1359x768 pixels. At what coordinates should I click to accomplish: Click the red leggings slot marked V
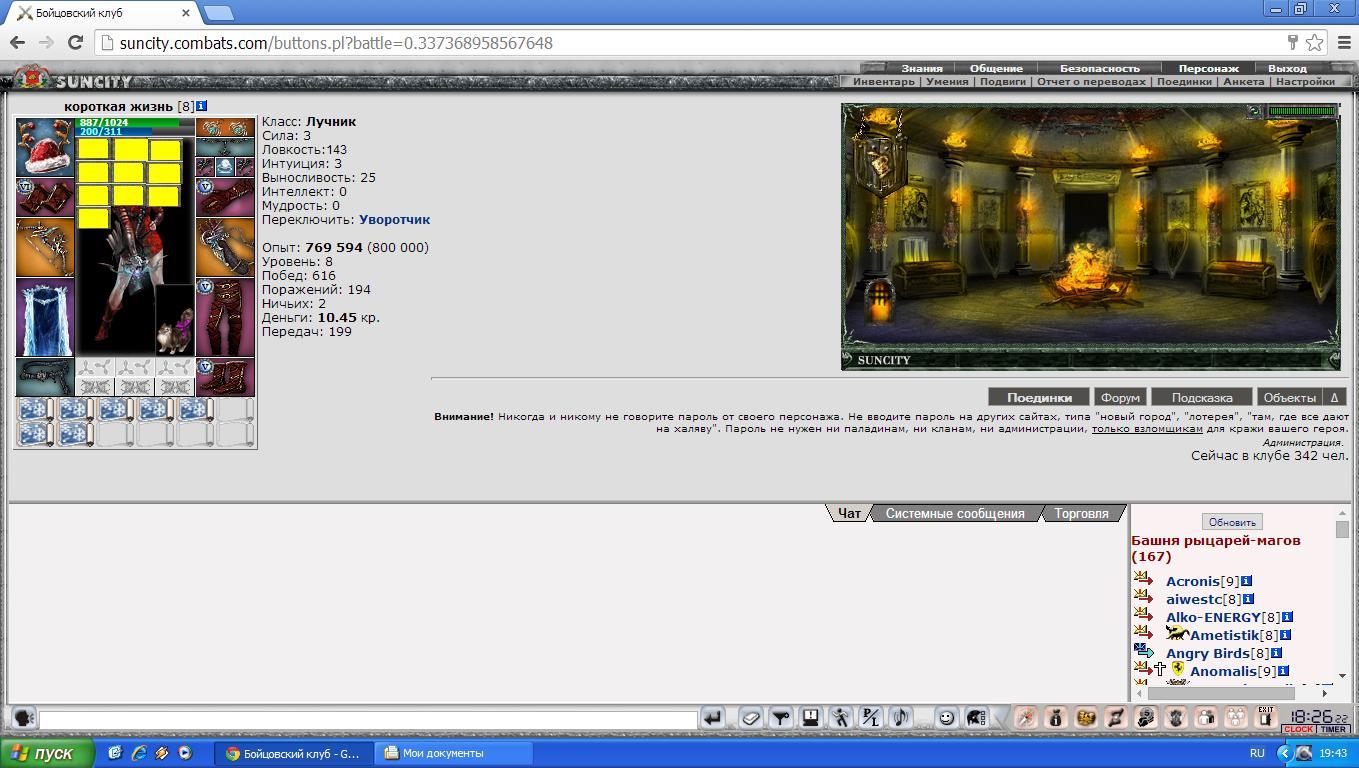pos(225,318)
